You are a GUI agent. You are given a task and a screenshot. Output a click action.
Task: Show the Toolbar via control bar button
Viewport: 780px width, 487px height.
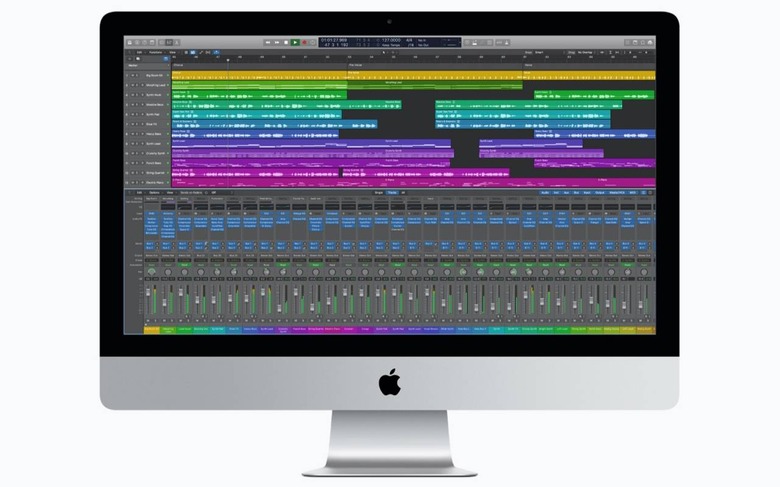tap(152, 43)
